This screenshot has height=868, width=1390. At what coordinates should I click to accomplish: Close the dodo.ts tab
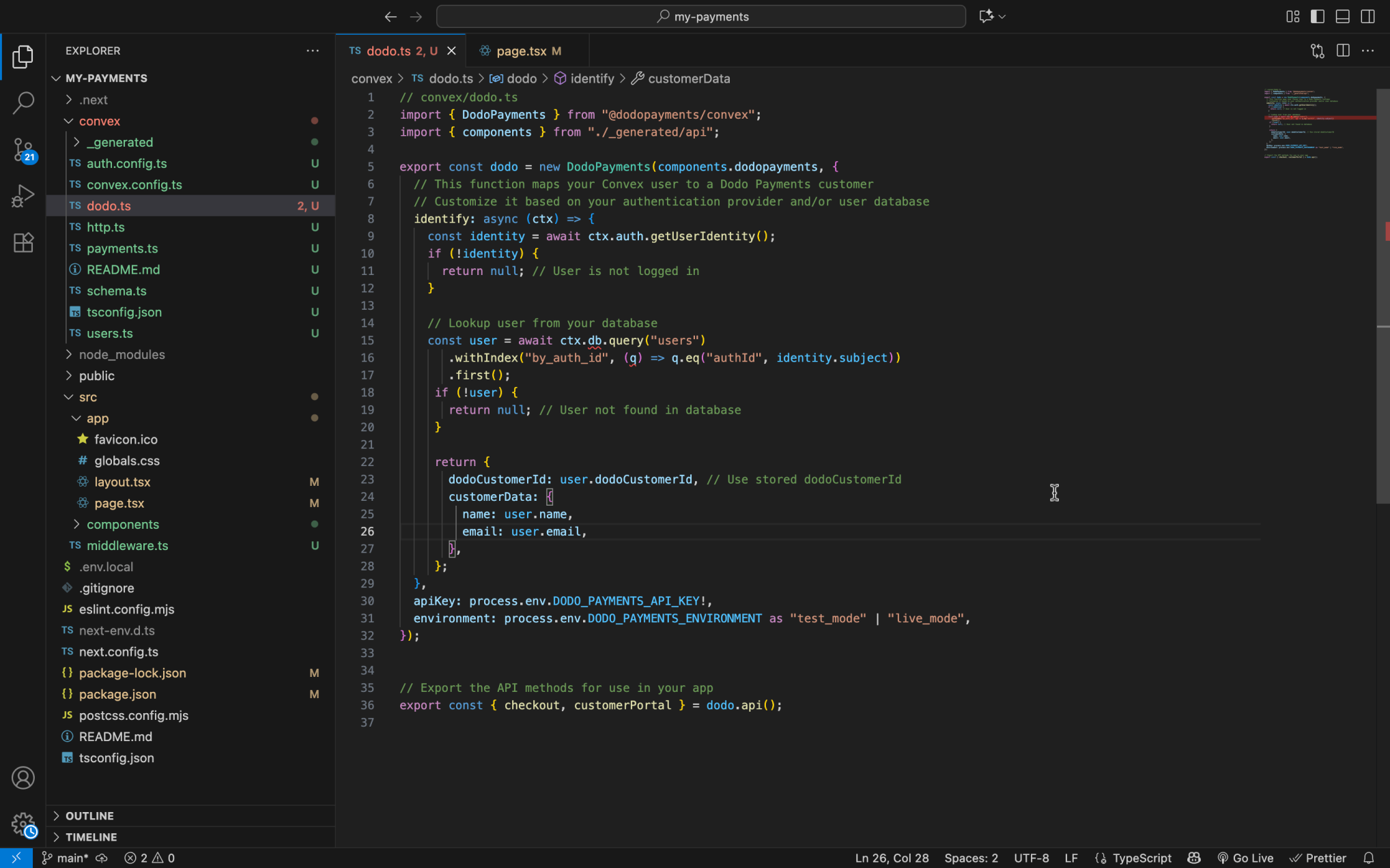(451, 51)
